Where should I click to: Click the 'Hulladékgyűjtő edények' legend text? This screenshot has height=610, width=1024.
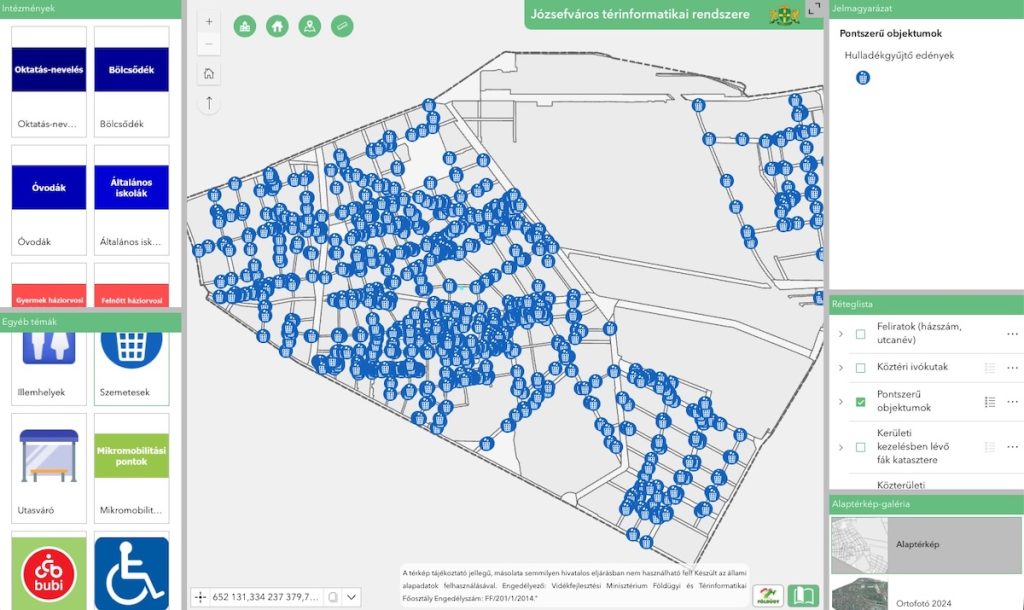click(899, 56)
